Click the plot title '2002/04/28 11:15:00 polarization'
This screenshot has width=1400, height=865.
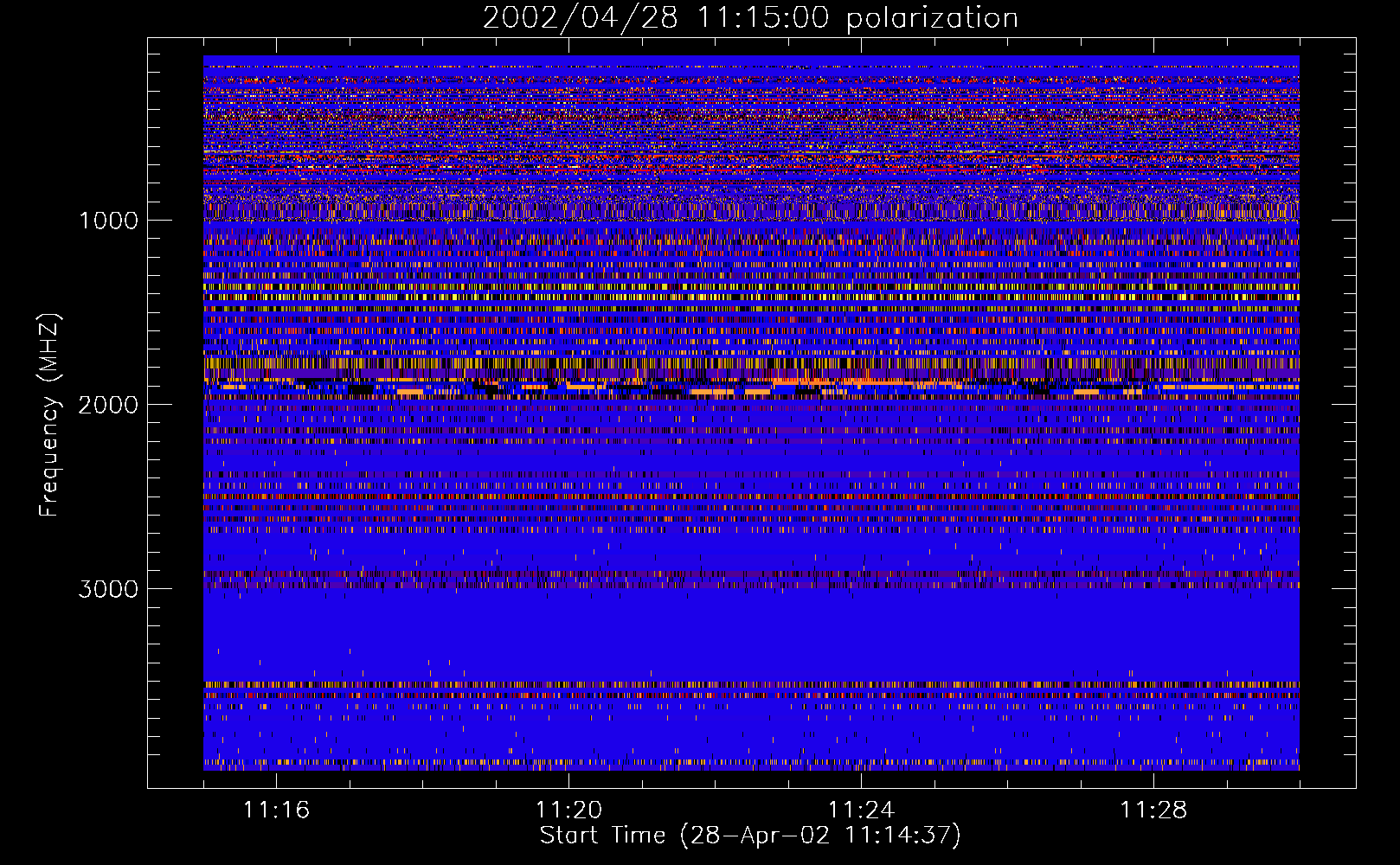[750, 18]
